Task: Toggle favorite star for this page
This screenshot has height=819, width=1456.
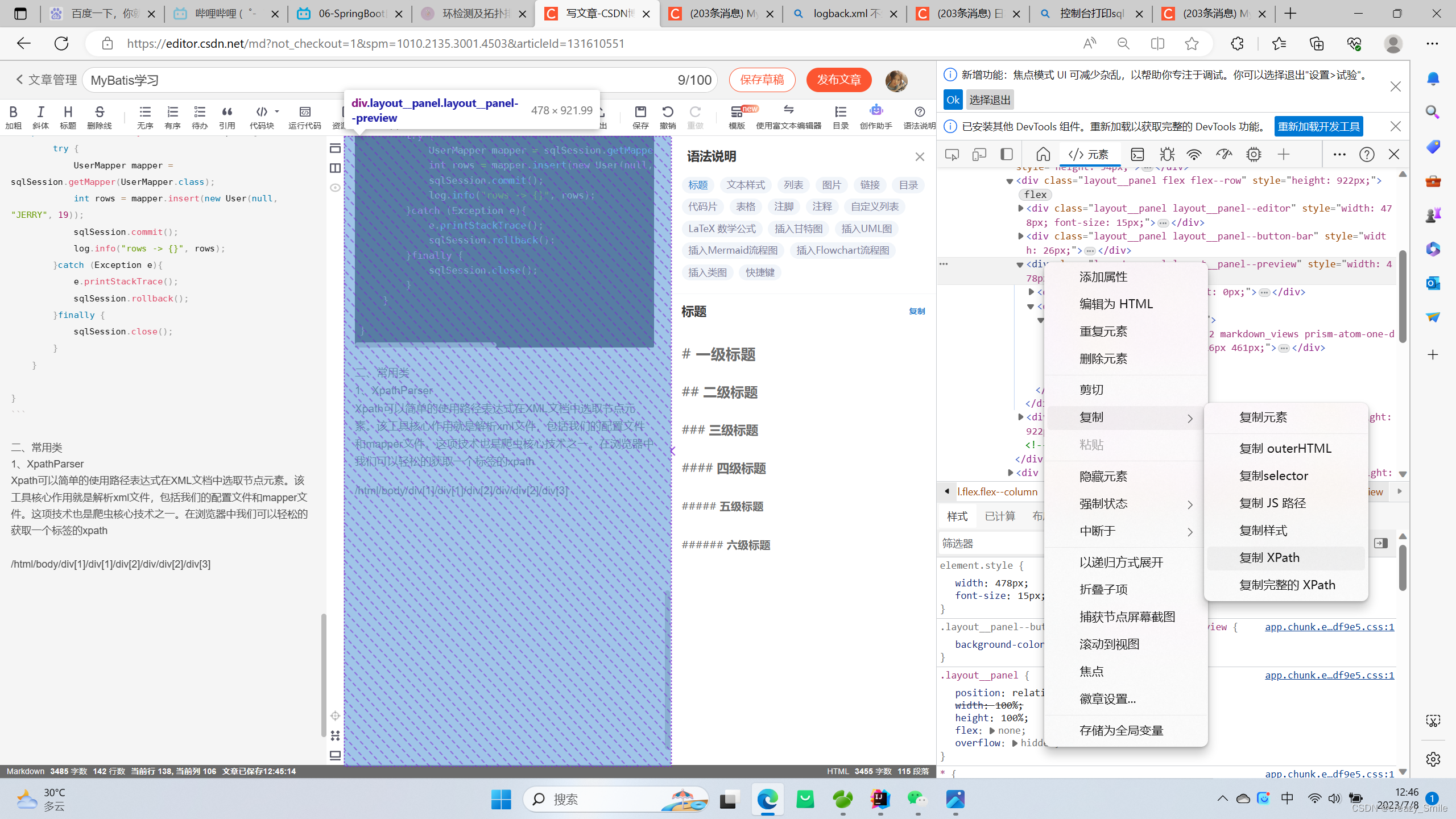Action: pyautogui.click(x=1192, y=44)
